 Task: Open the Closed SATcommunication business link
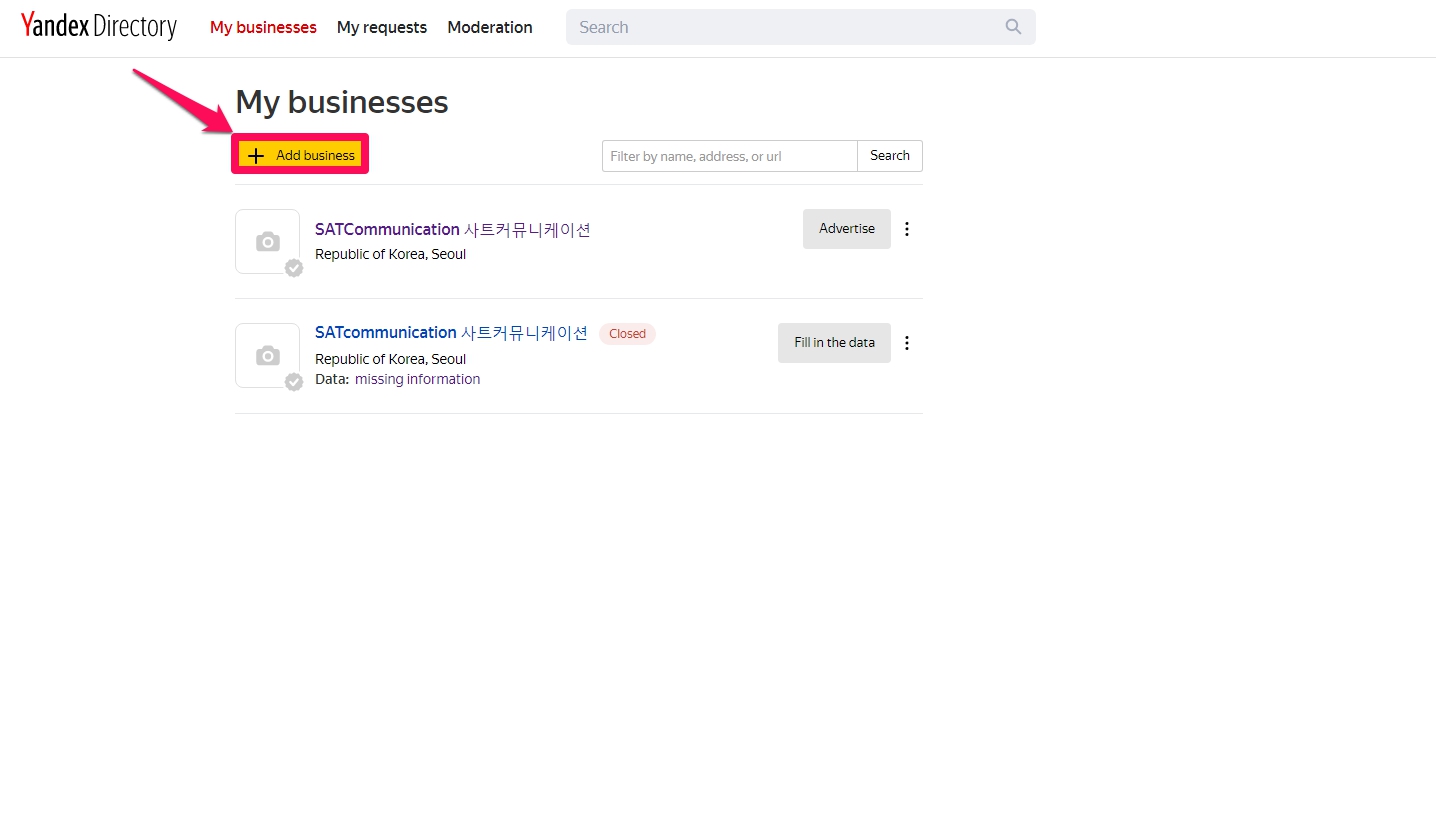pyautogui.click(x=451, y=333)
